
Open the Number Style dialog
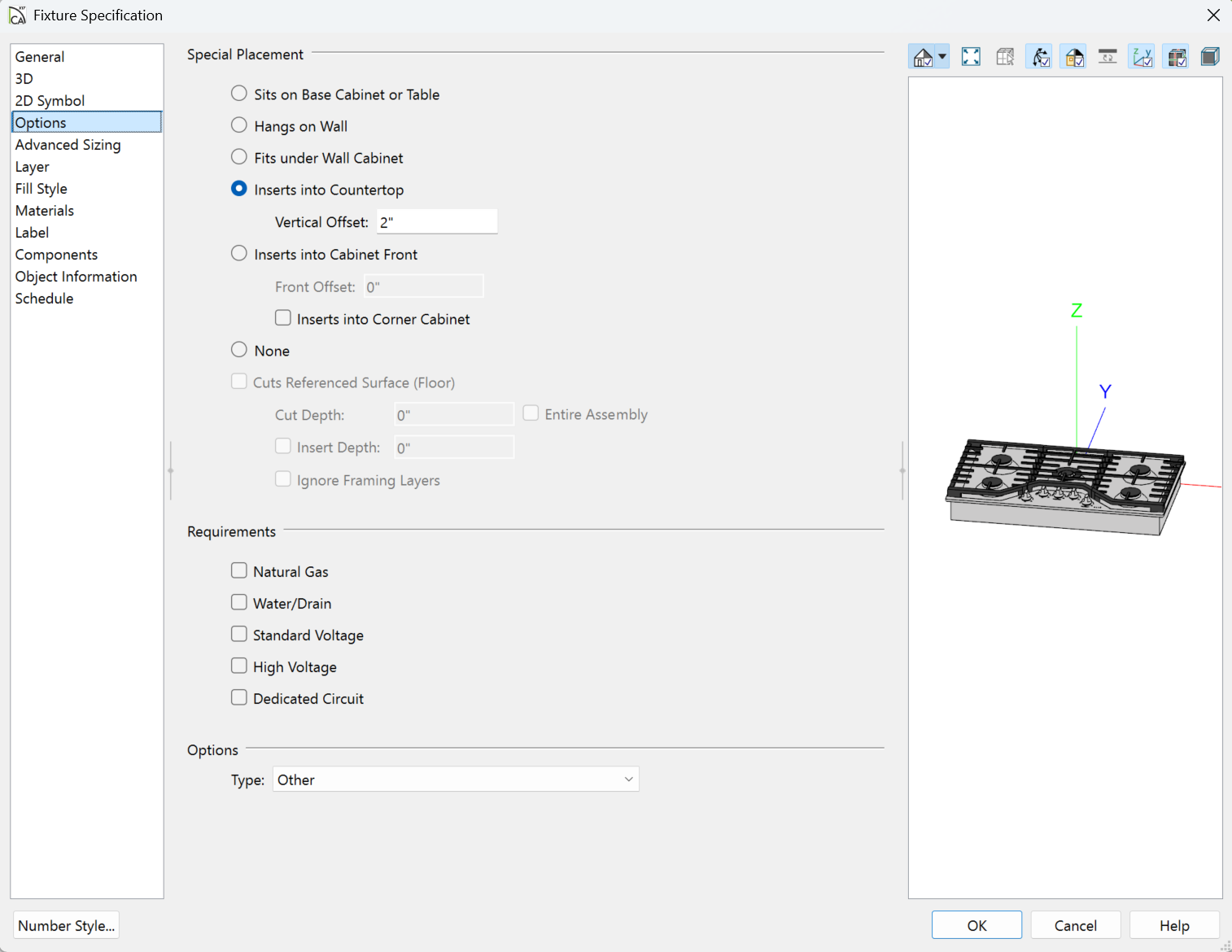[66, 925]
